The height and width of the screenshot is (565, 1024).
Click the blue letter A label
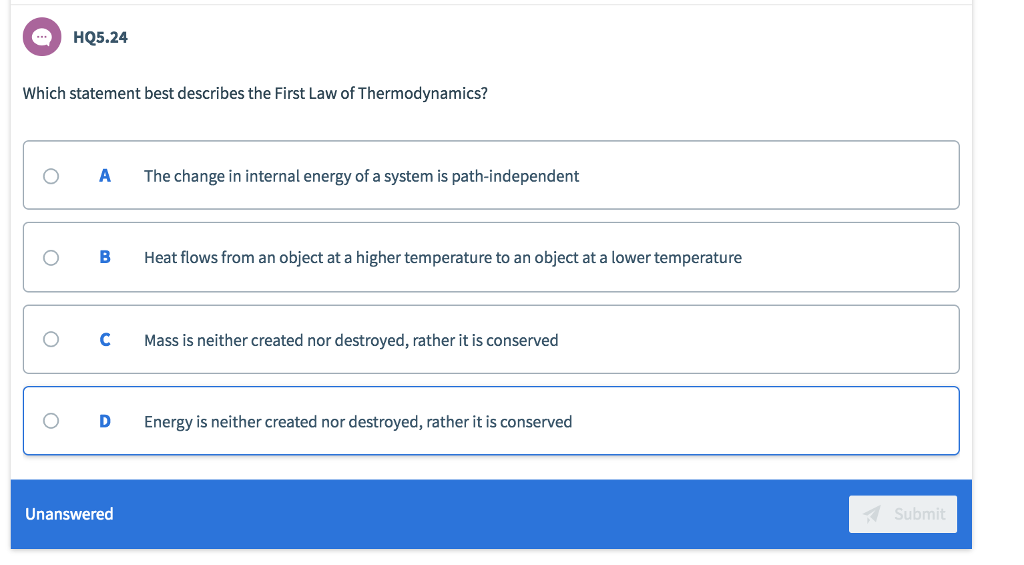(104, 176)
